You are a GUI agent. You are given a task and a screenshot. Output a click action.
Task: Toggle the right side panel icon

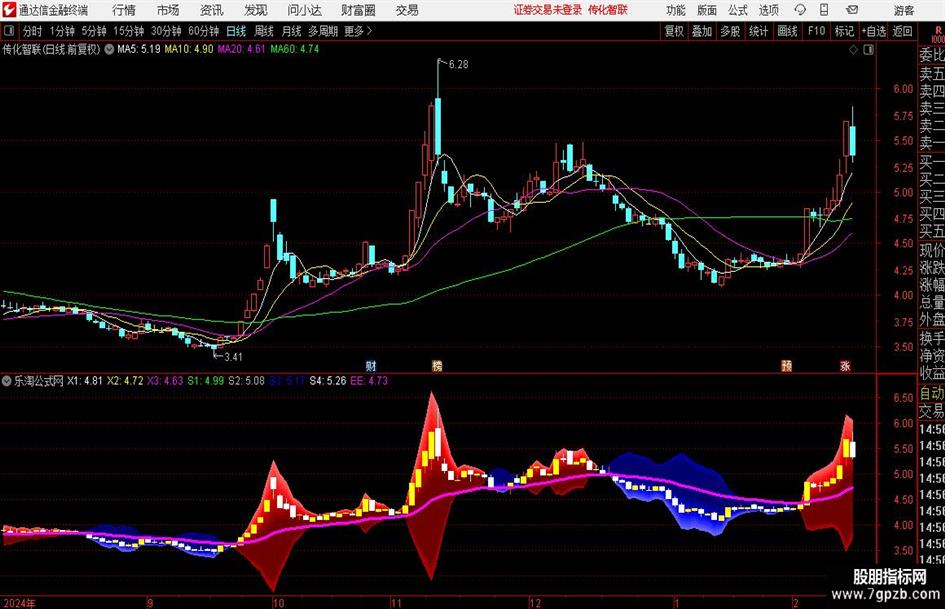868,50
